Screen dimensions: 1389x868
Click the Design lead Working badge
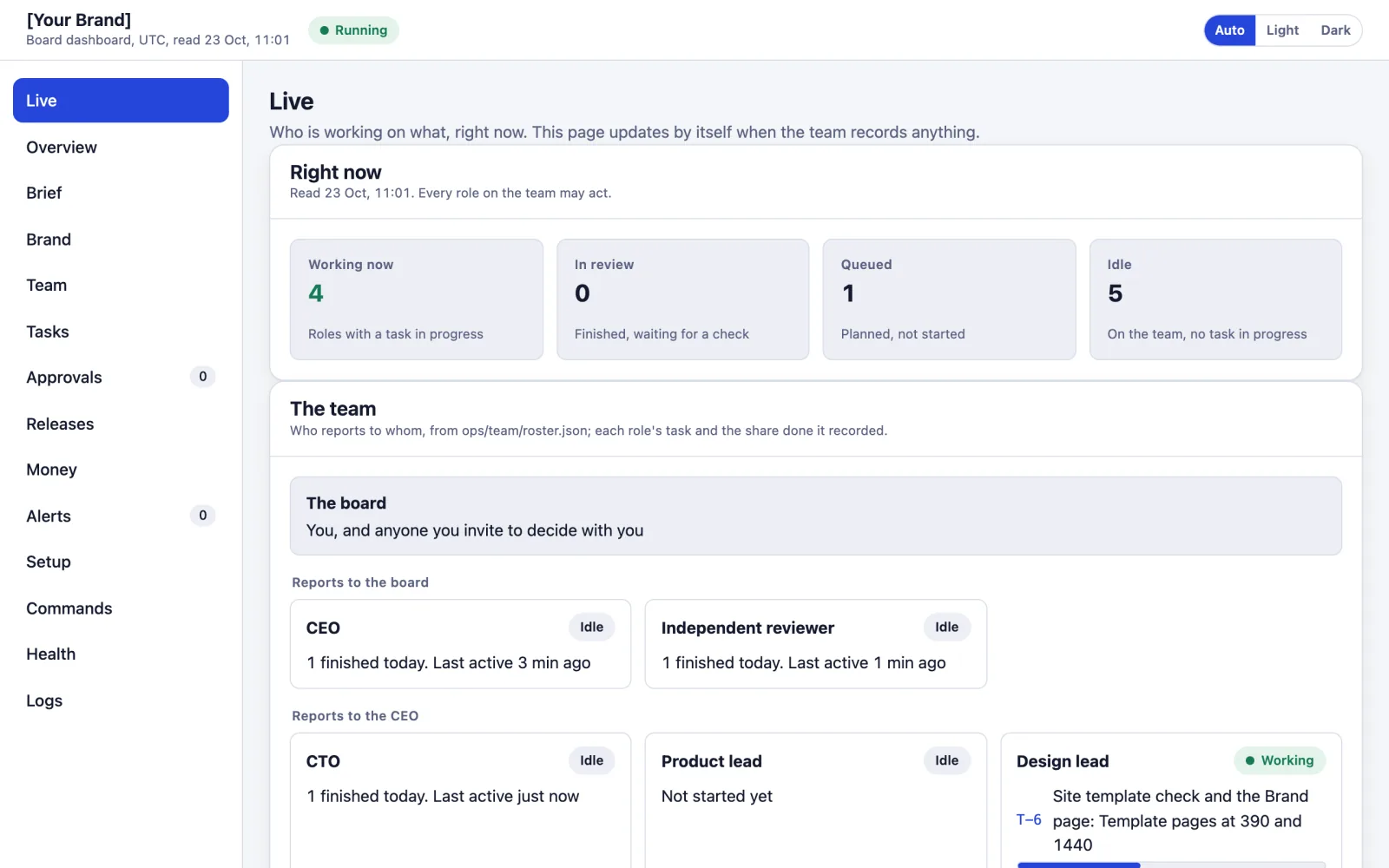click(1280, 760)
